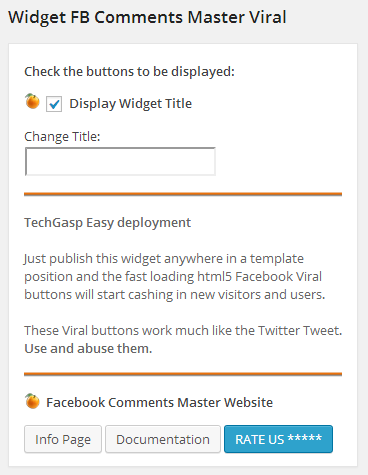Open the Documentation button
This screenshot has height=475, width=368.
tap(163, 439)
